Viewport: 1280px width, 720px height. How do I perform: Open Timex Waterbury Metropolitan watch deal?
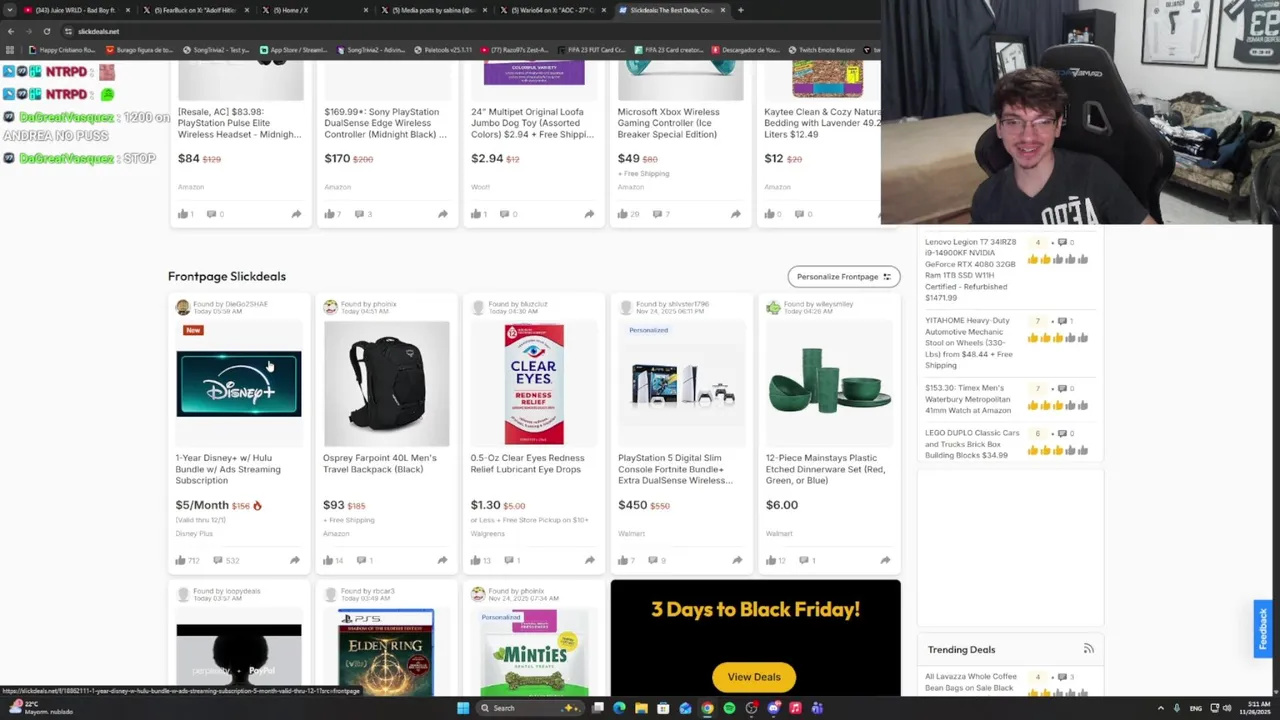click(968, 399)
